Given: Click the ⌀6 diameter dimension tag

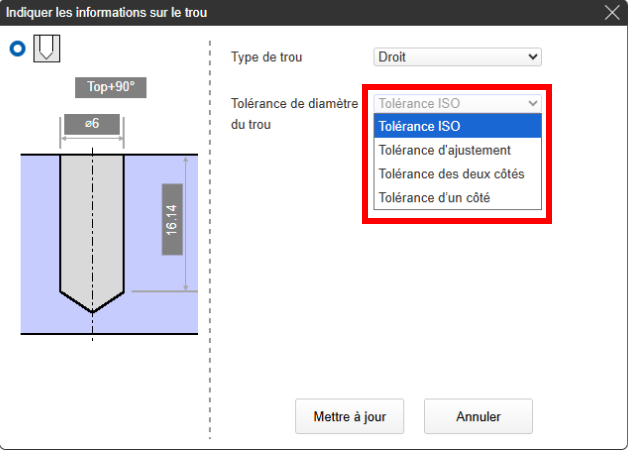Looking at the screenshot, I should (x=91, y=123).
